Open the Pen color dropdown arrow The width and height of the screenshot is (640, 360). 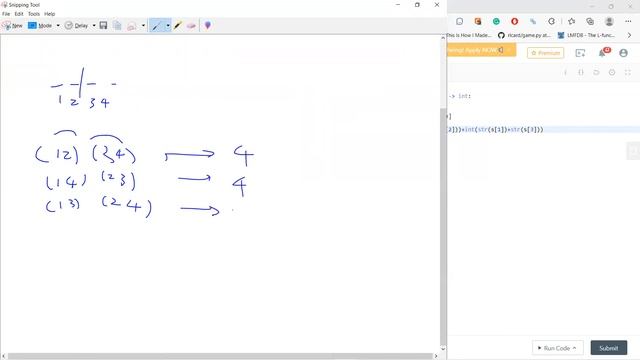168,25
